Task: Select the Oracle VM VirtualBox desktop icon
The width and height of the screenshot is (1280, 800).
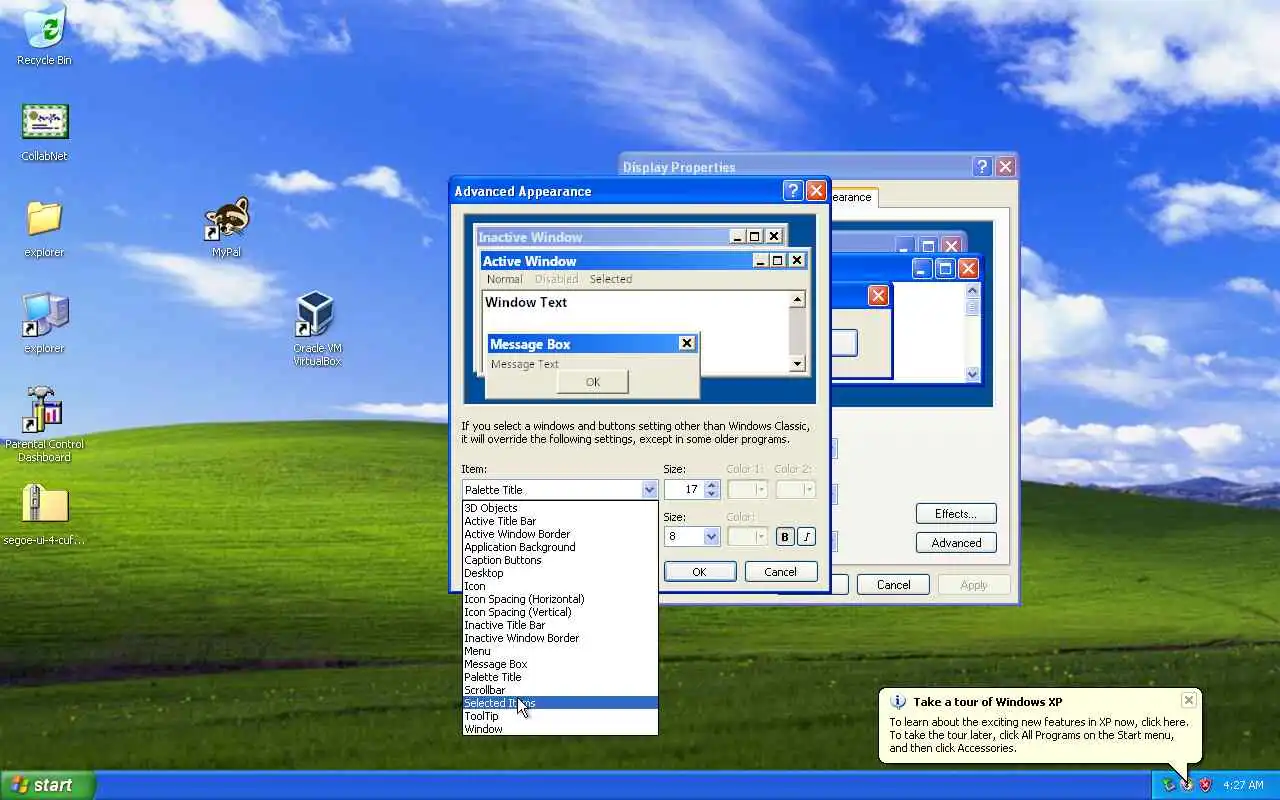Action: click(x=317, y=329)
